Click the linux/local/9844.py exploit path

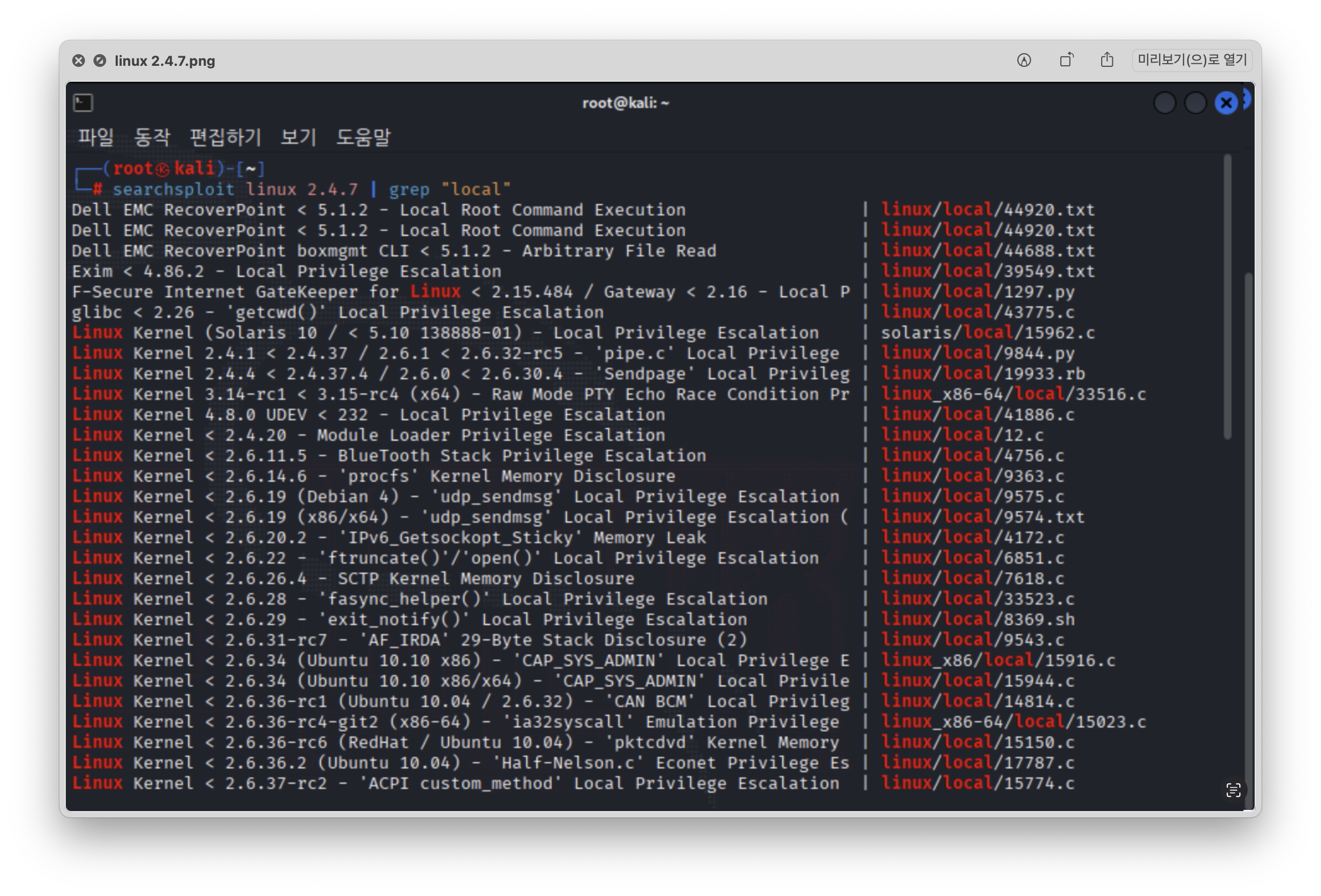click(977, 354)
